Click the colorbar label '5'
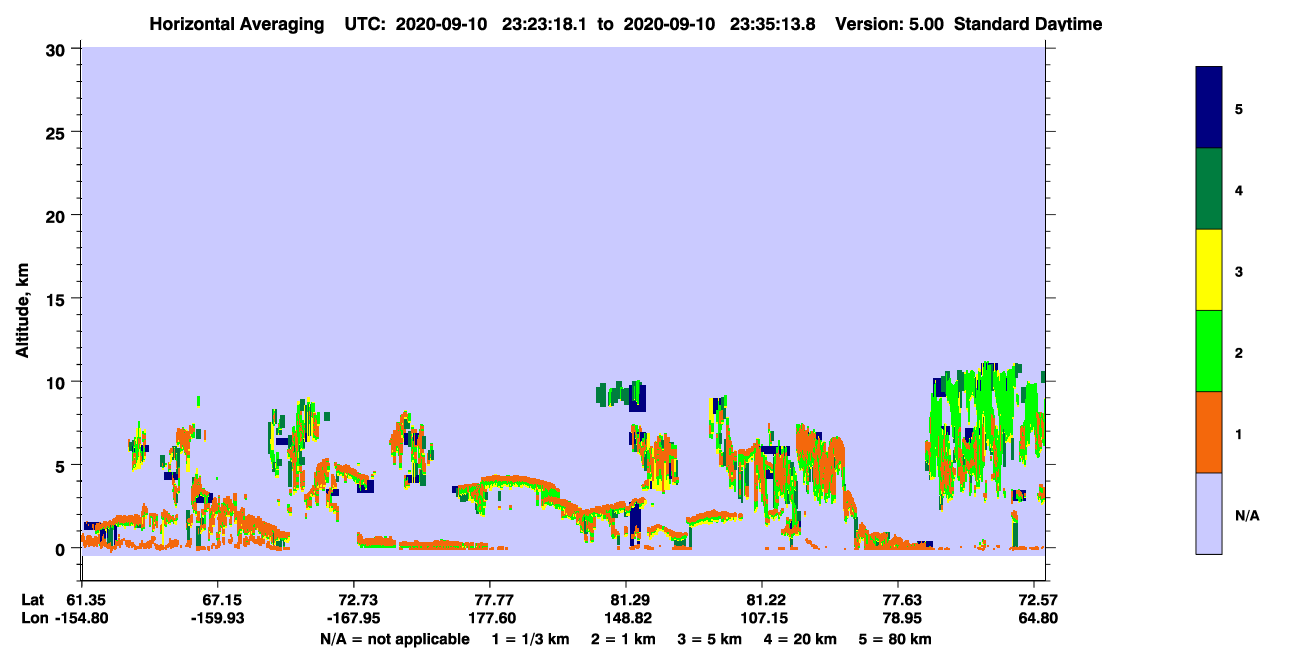 coord(1239,109)
